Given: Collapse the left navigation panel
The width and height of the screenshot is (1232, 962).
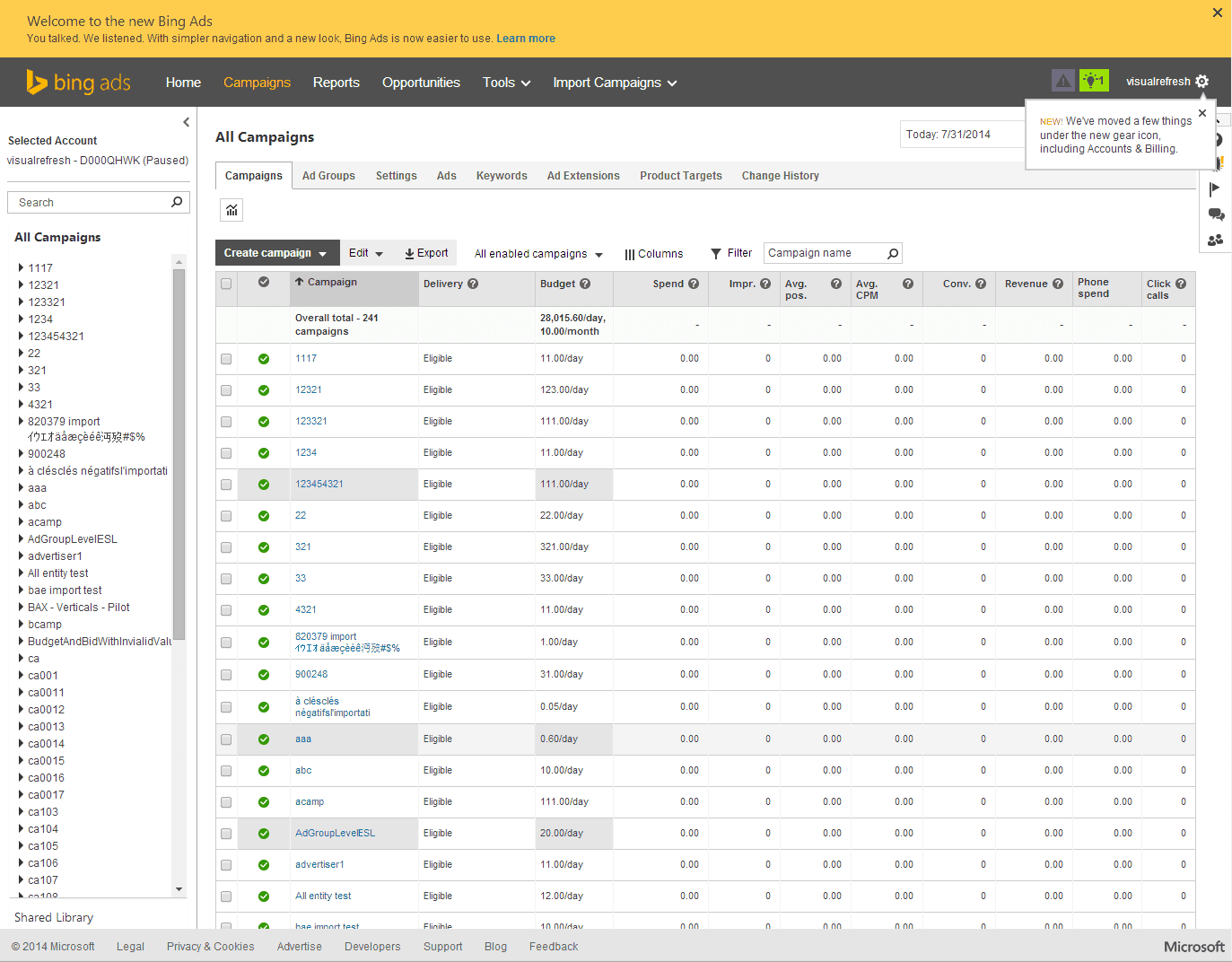Looking at the screenshot, I should (x=187, y=122).
